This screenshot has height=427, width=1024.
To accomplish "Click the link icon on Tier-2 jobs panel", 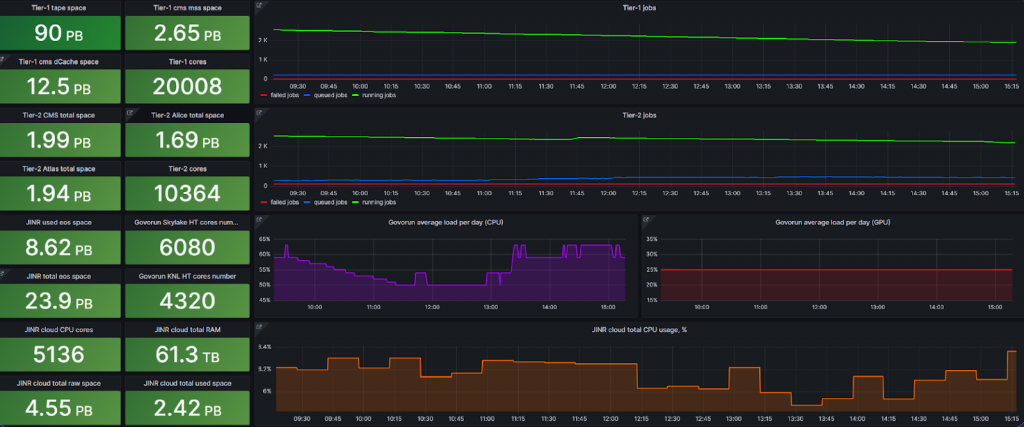I will pos(259,112).
